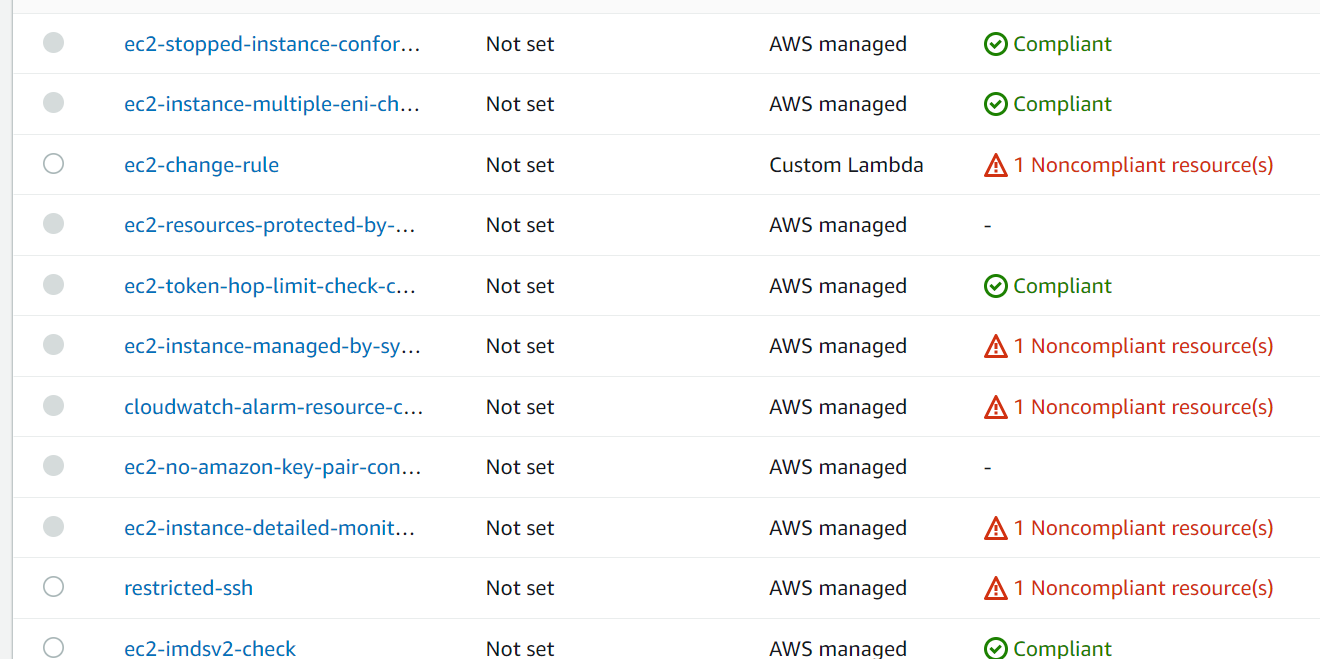Image resolution: width=1320 pixels, height=659 pixels.
Task: Click the ec2-resources-protected-by rule name
Action: 272,224
